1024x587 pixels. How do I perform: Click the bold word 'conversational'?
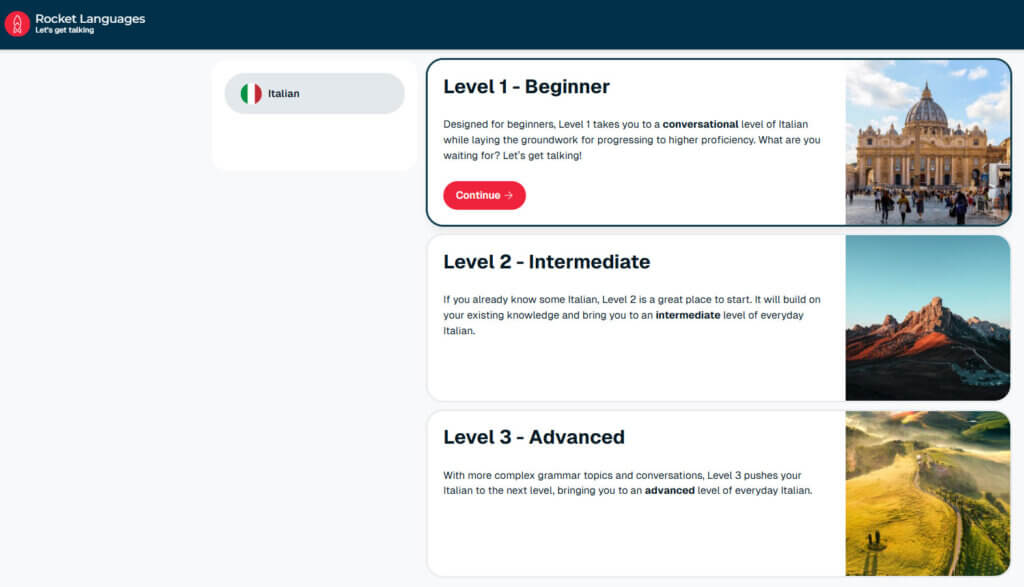click(x=700, y=124)
